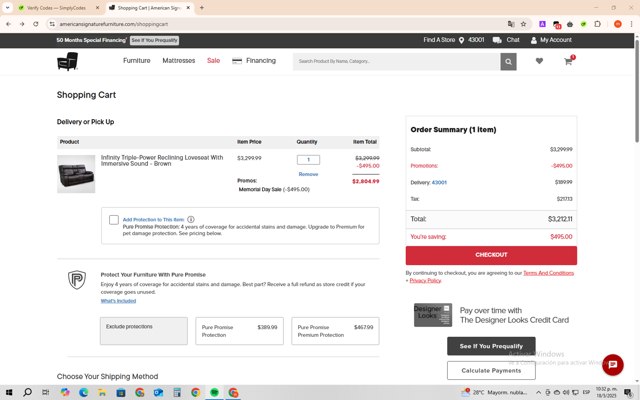Open the Chrome three-dot menu

[631, 24]
